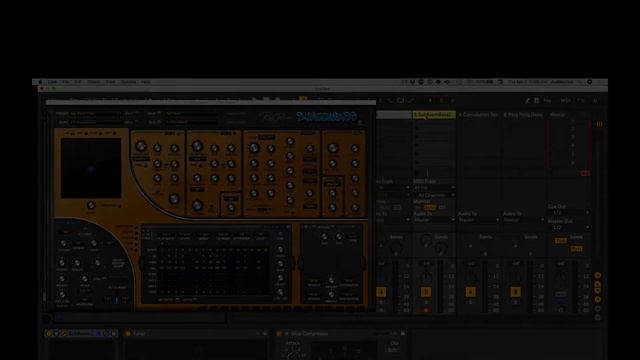This screenshot has width=640, height=360.
Task: Open return B Audio To dropdown
Action: point(523,220)
